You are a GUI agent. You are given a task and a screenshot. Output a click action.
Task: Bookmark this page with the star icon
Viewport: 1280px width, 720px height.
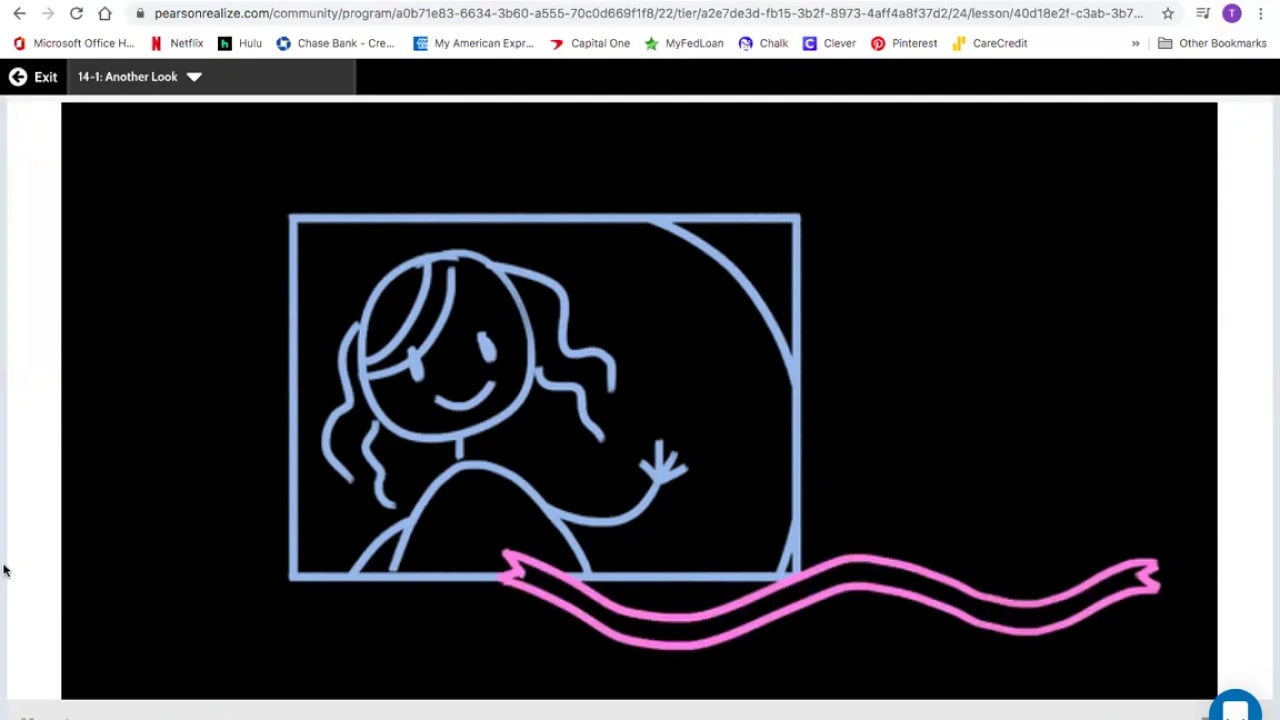pos(1168,13)
